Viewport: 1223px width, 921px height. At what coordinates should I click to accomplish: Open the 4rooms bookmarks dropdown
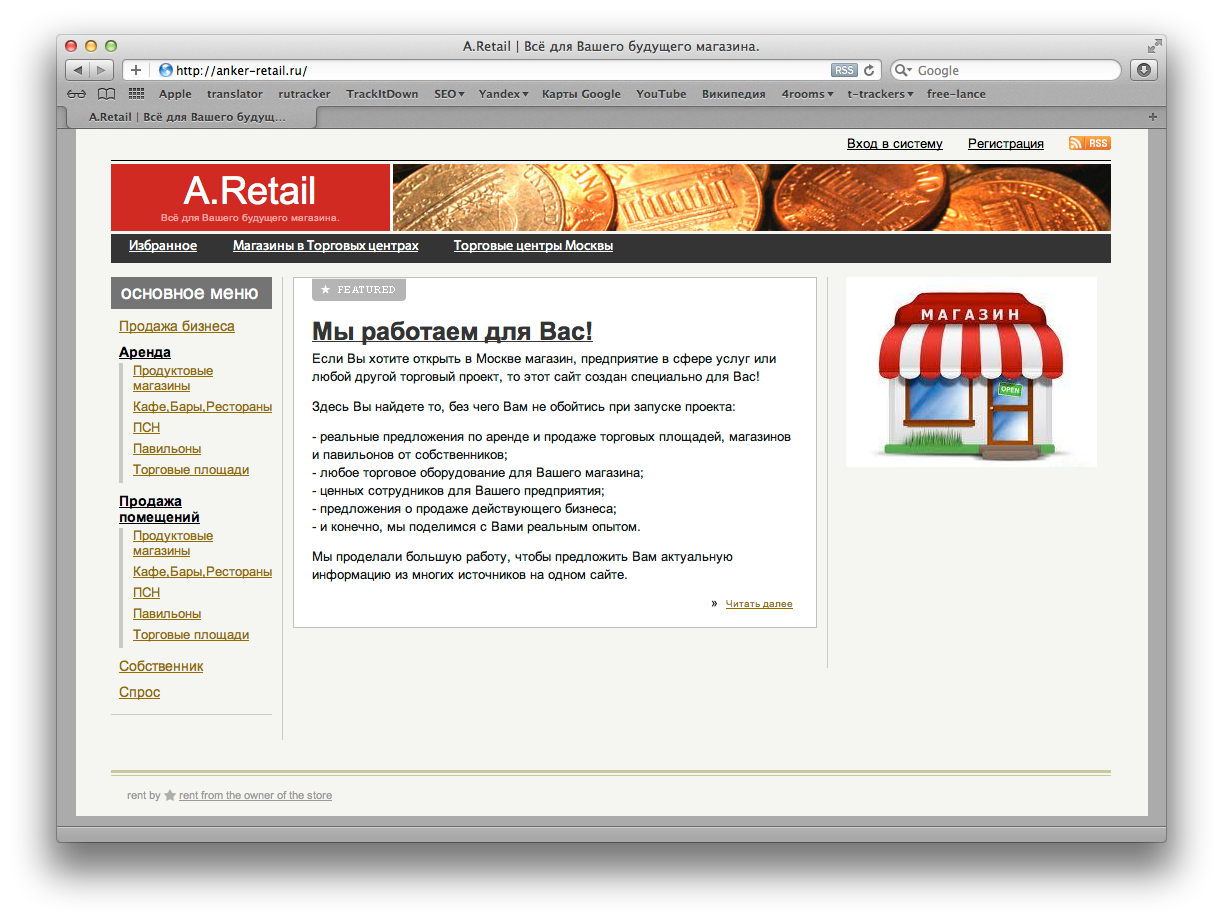(808, 94)
